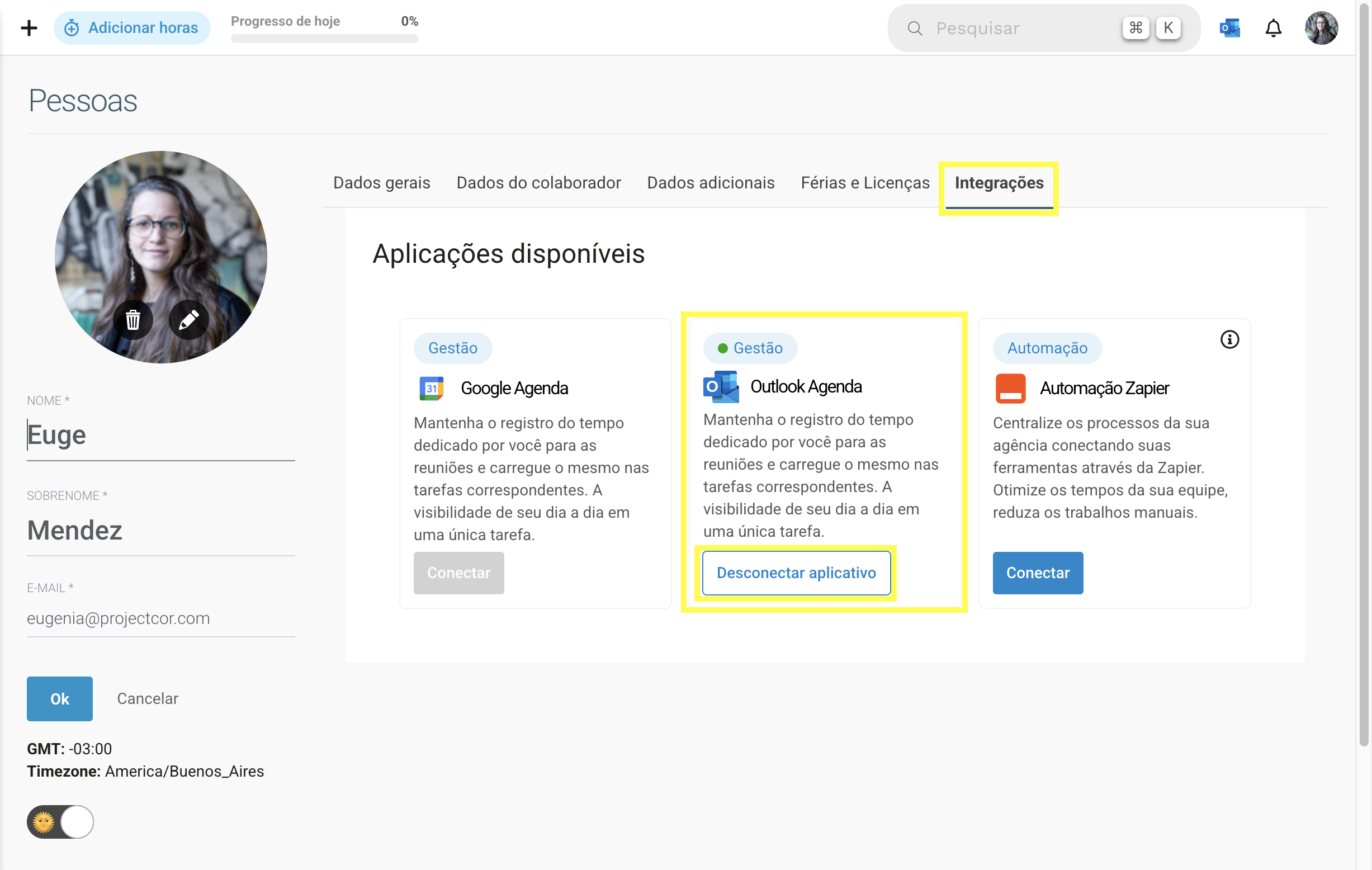Click the Automação tag

tap(1047, 348)
